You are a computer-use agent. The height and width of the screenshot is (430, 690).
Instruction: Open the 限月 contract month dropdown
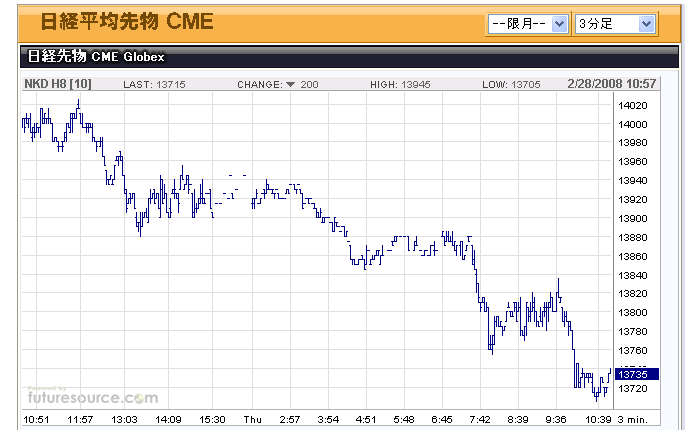528,24
